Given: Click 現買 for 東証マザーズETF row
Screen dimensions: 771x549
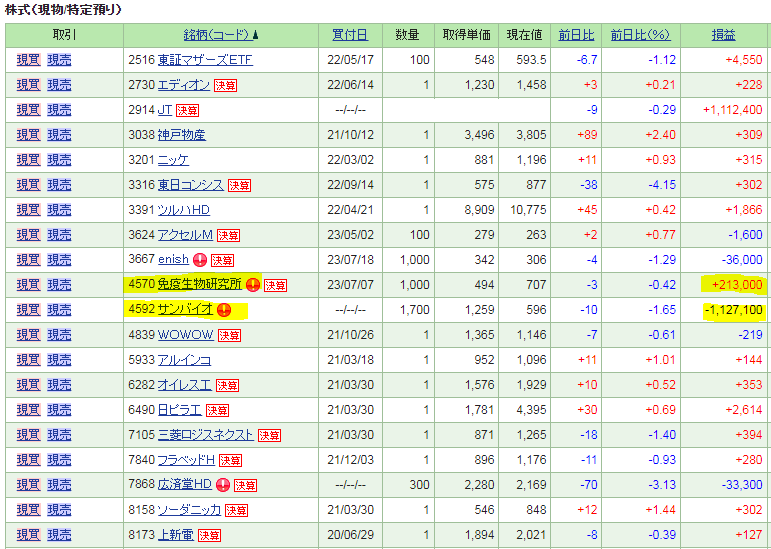Looking at the screenshot, I should pyautogui.click(x=28, y=60).
